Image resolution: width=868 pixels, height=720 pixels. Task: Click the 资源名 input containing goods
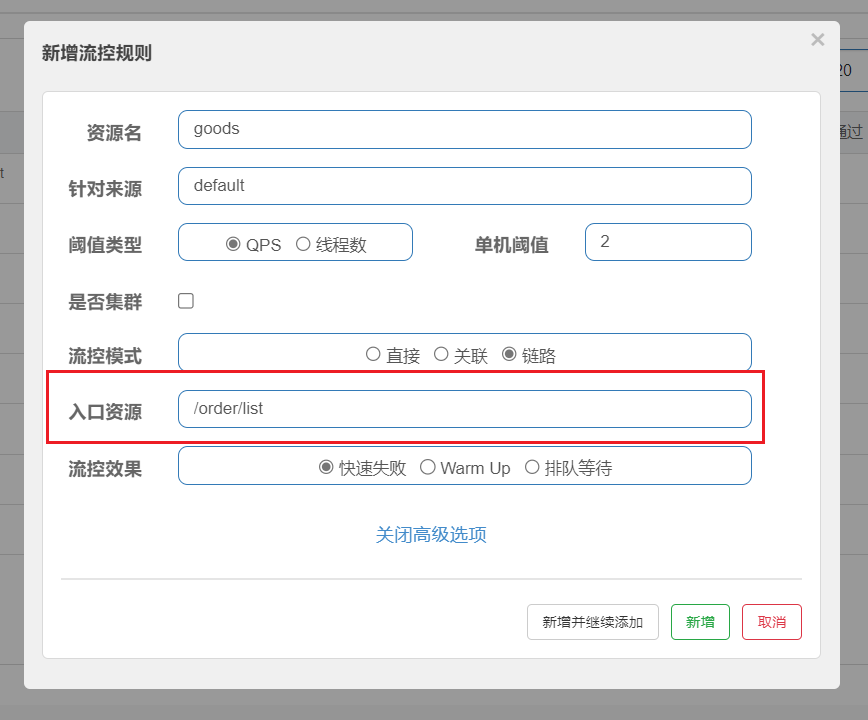(464, 129)
